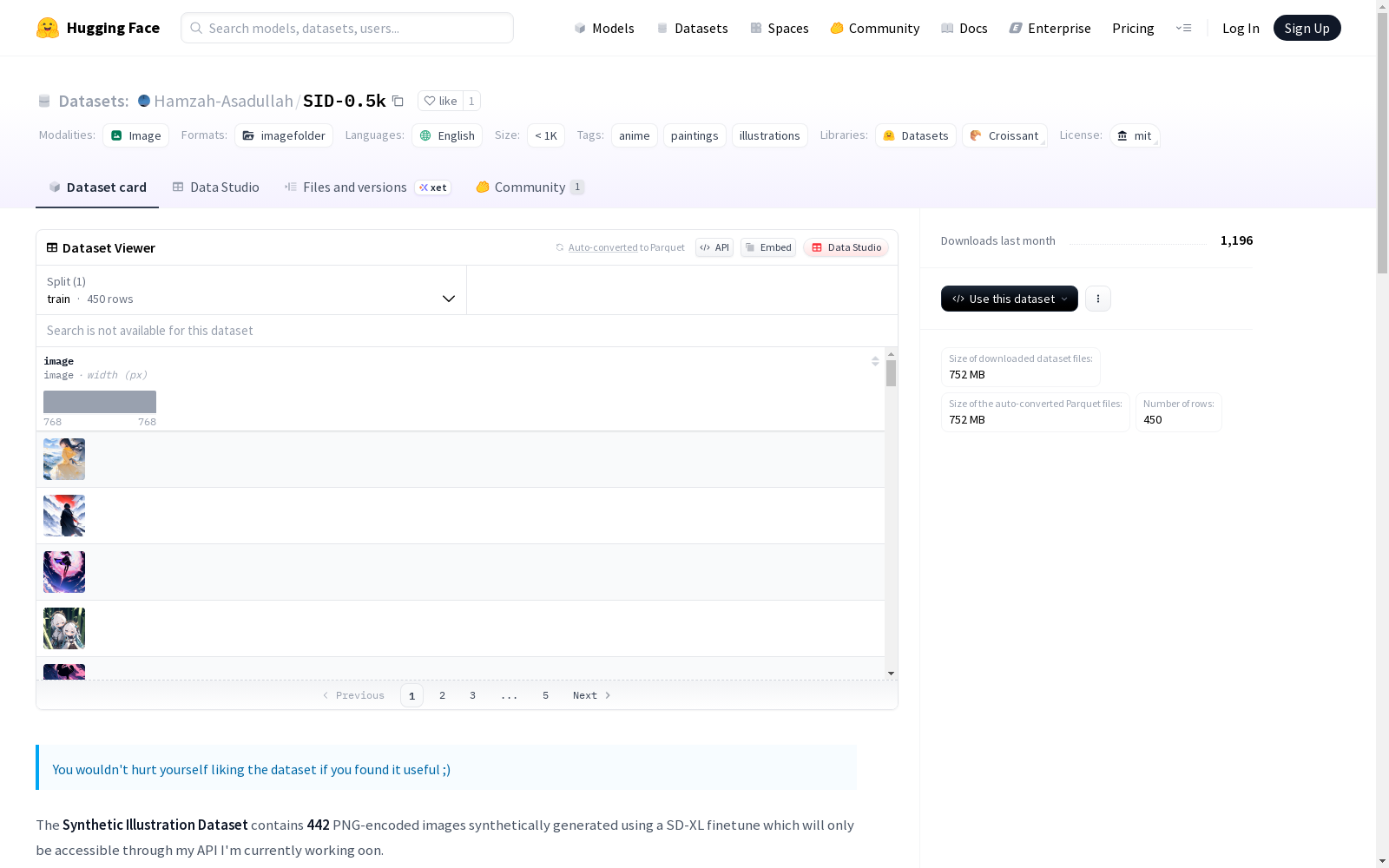
Task: Open the Hamzah-Asadullah user link
Action: coord(224,101)
